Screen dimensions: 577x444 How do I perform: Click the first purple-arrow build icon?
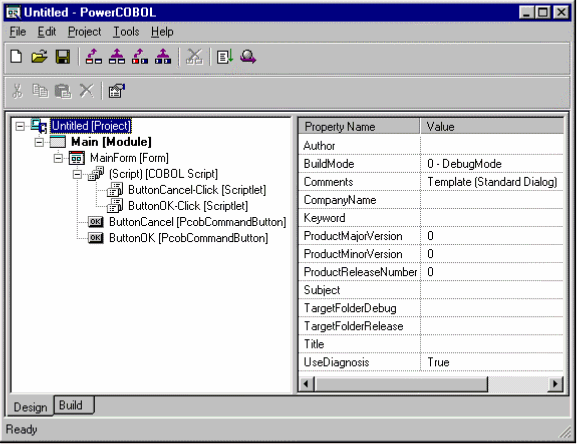pyautogui.click(x=94, y=57)
